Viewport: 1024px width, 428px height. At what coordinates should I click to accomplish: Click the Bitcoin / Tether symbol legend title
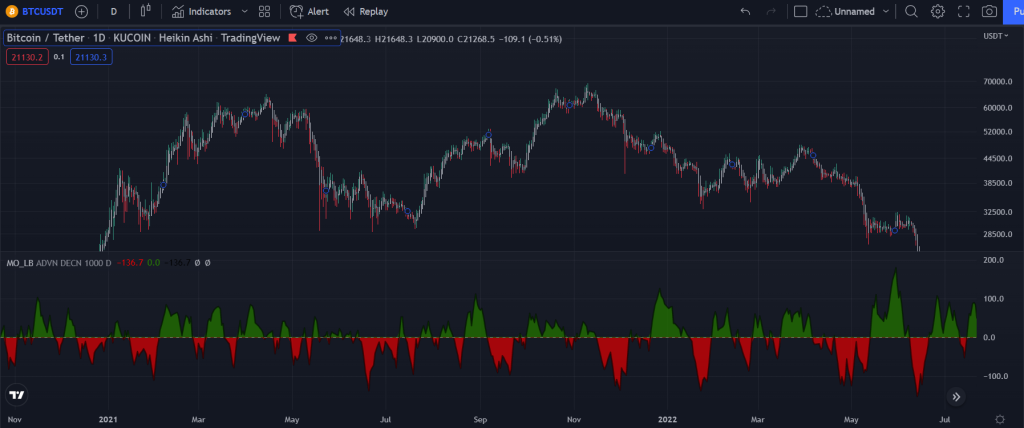143,38
